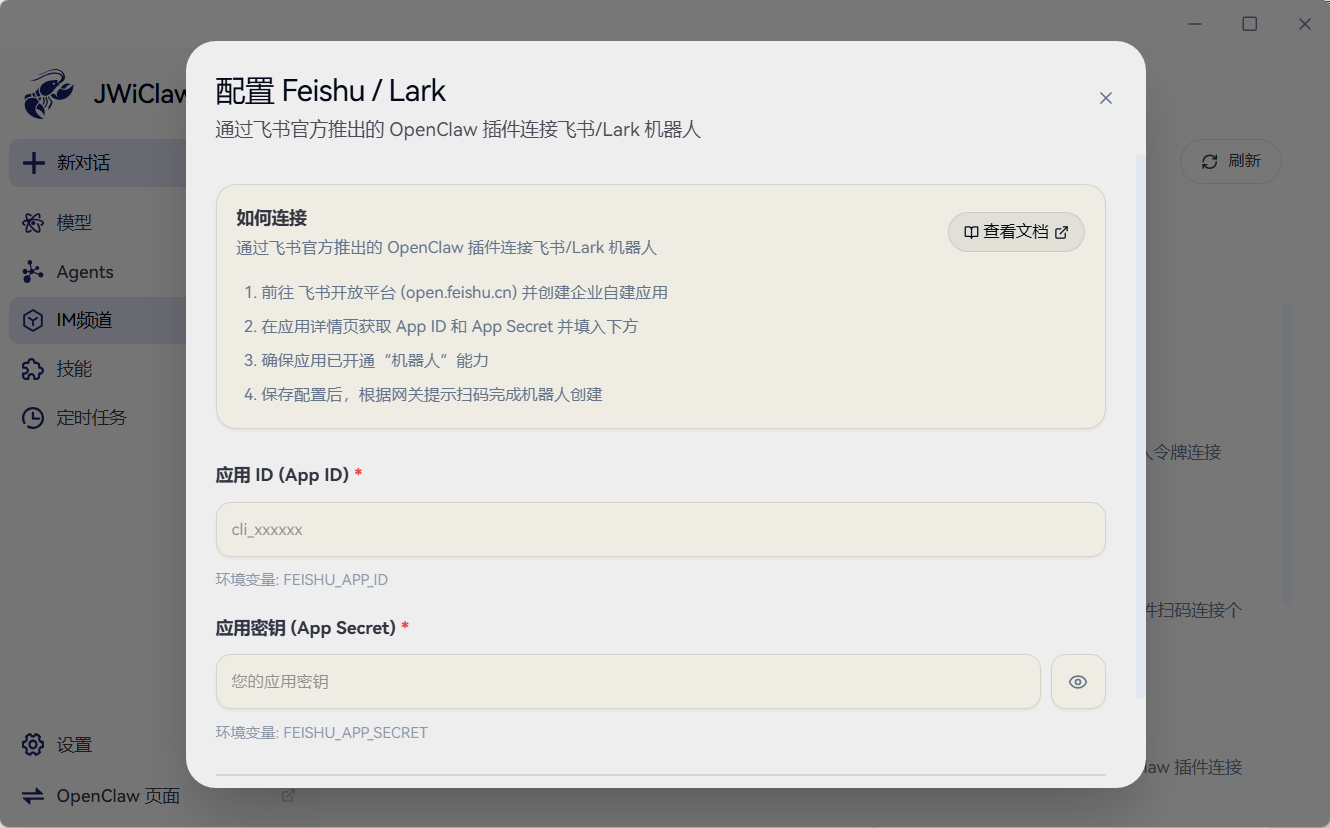Open the 设置 gear icon
1330x828 pixels.
(33, 745)
